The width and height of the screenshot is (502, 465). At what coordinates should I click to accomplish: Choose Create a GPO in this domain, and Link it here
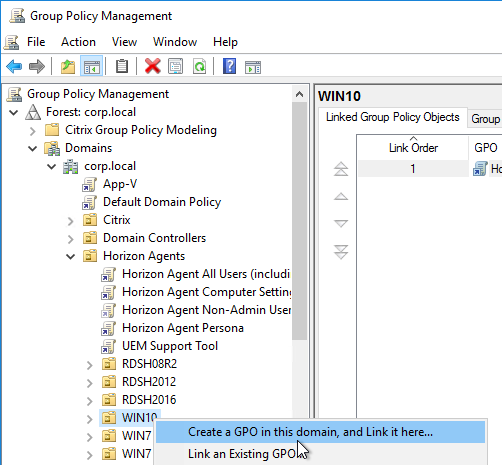[320, 432]
